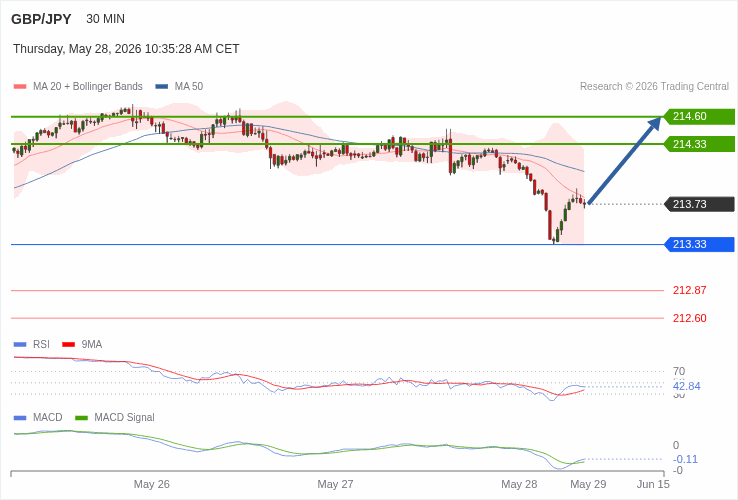Screen dimensions: 738x500
Task: Click the May 26 date marker
Action: coord(152,484)
